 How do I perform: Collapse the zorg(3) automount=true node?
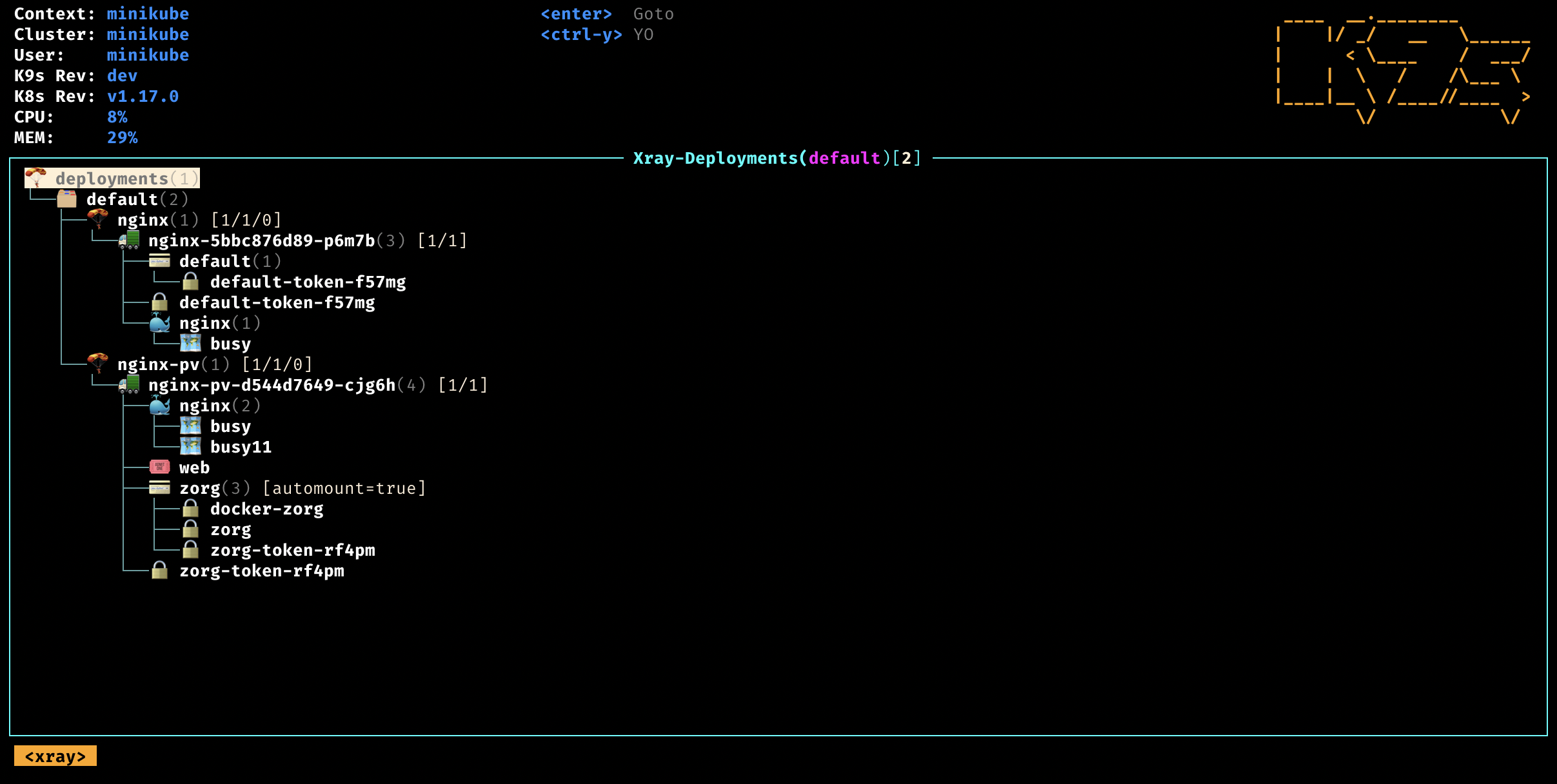click(x=200, y=488)
